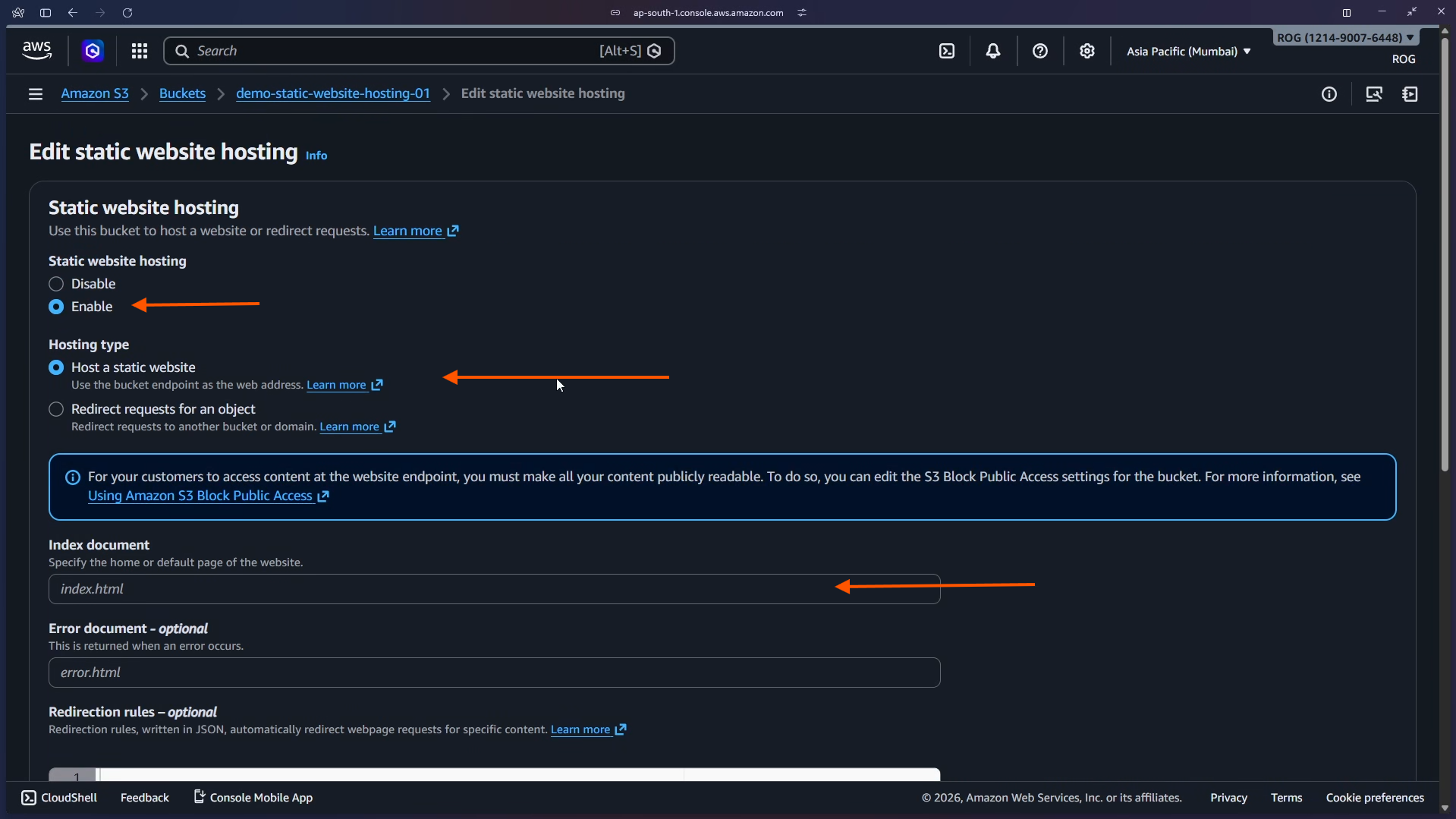Open the Using Amazon S3 Block Public Access link
The width and height of the screenshot is (1456, 819).
(202, 496)
